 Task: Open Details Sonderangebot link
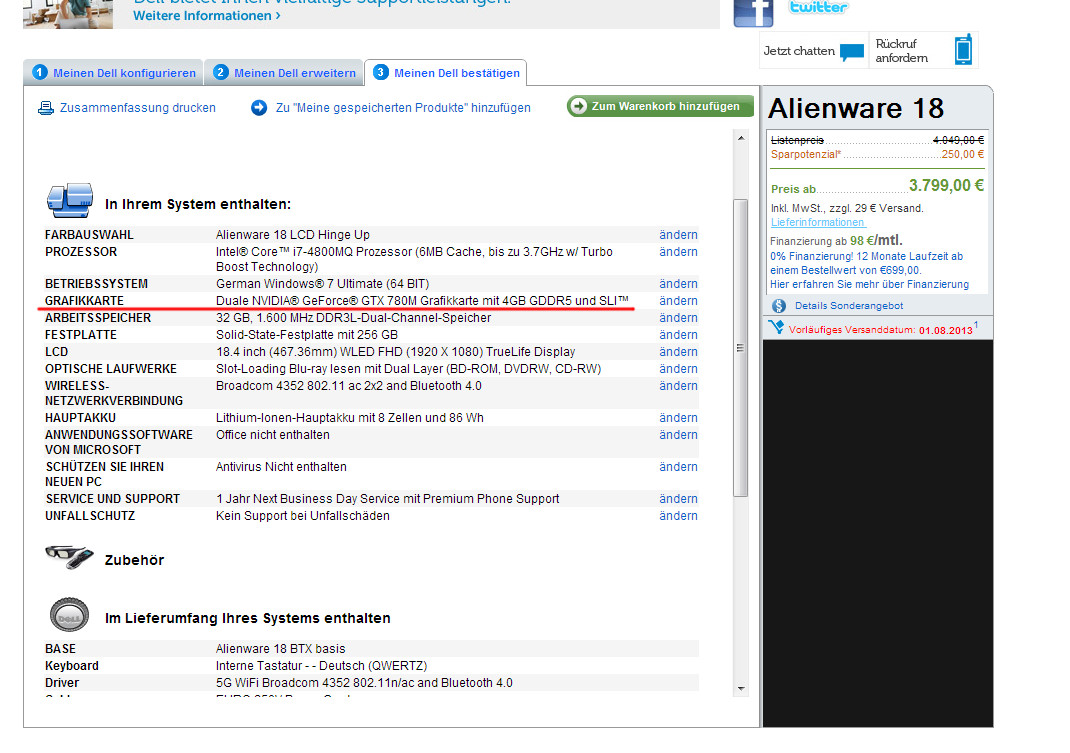(849, 306)
